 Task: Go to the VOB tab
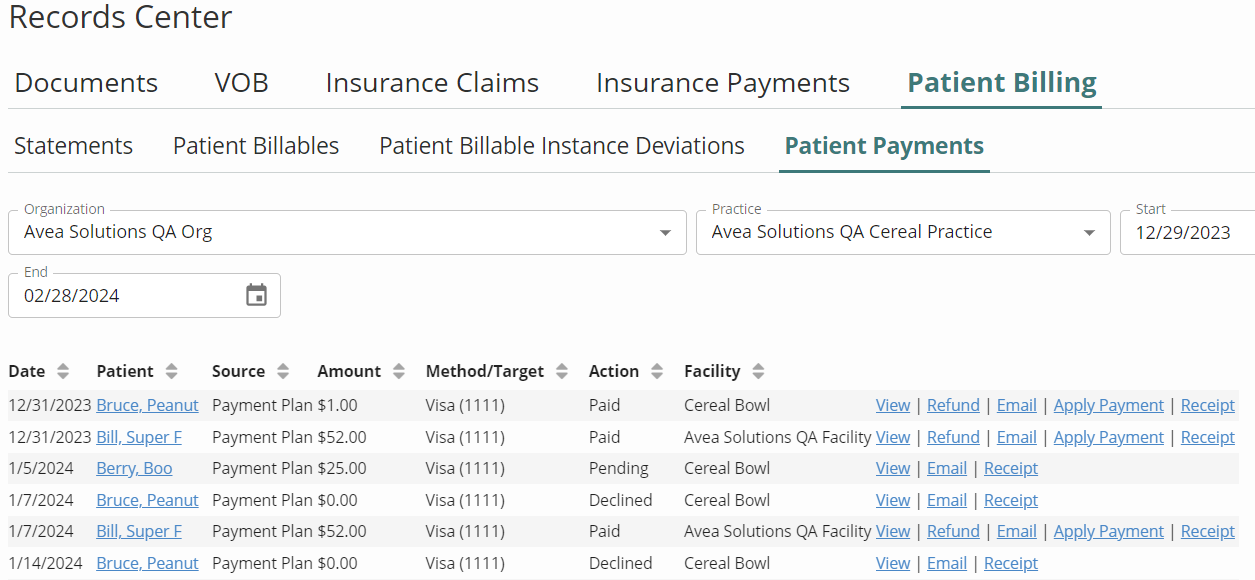[x=242, y=82]
